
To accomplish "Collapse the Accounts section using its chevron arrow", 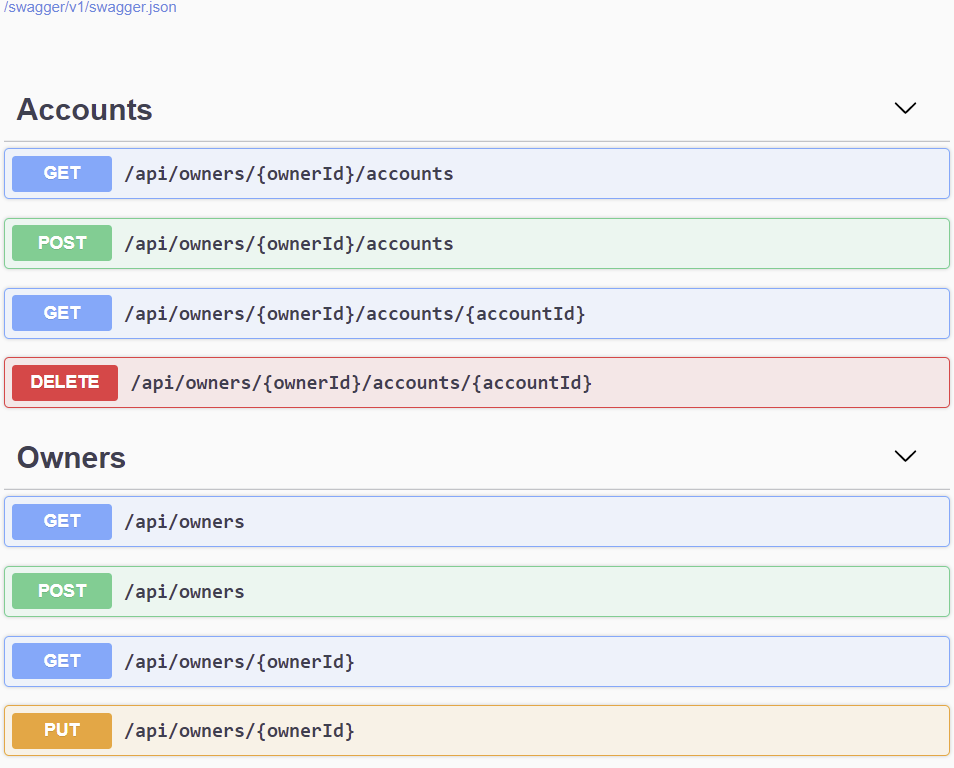I will pyautogui.click(x=904, y=108).
